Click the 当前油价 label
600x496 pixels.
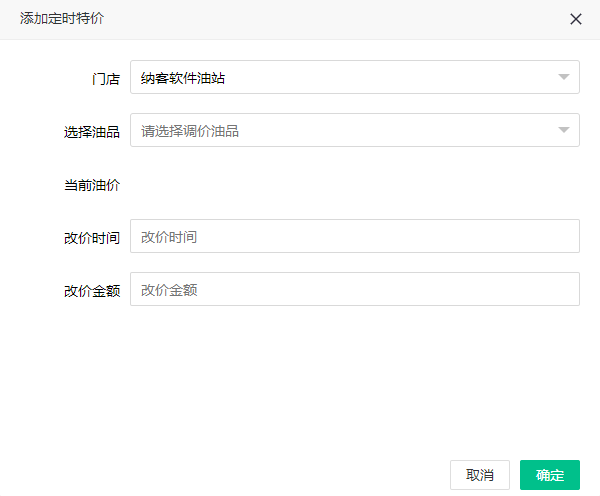pos(91,184)
